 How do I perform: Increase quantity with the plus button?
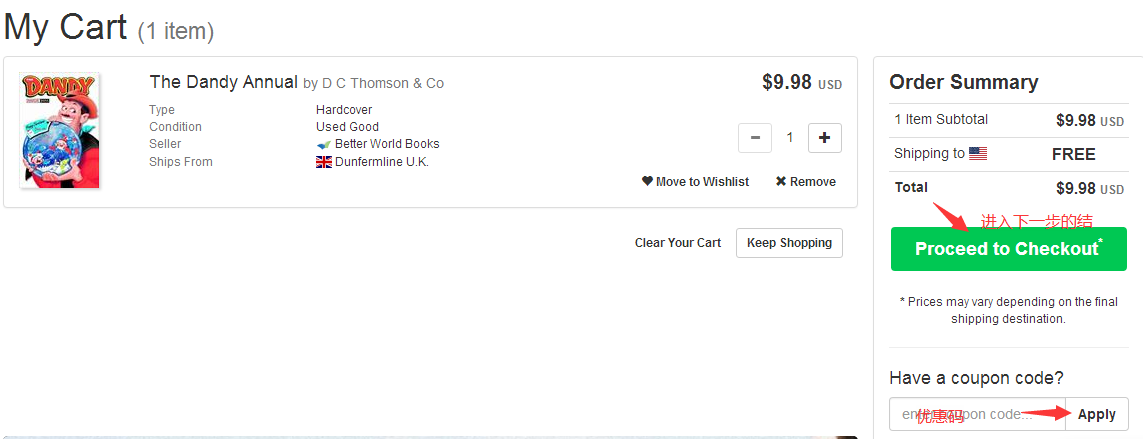click(x=824, y=138)
